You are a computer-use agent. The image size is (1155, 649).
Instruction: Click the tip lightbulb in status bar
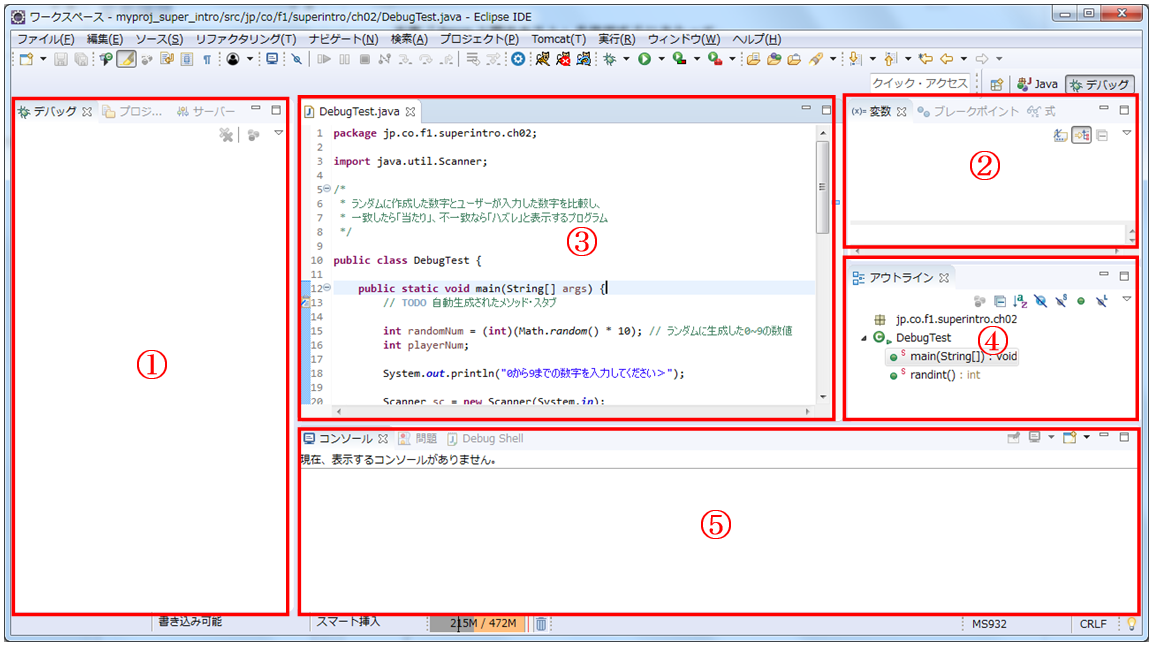(x=1132, y=623)
